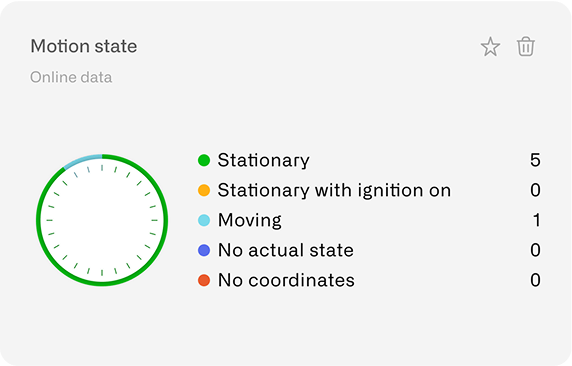
Task: Click the star favorite icon
Action: coord(490,47)
